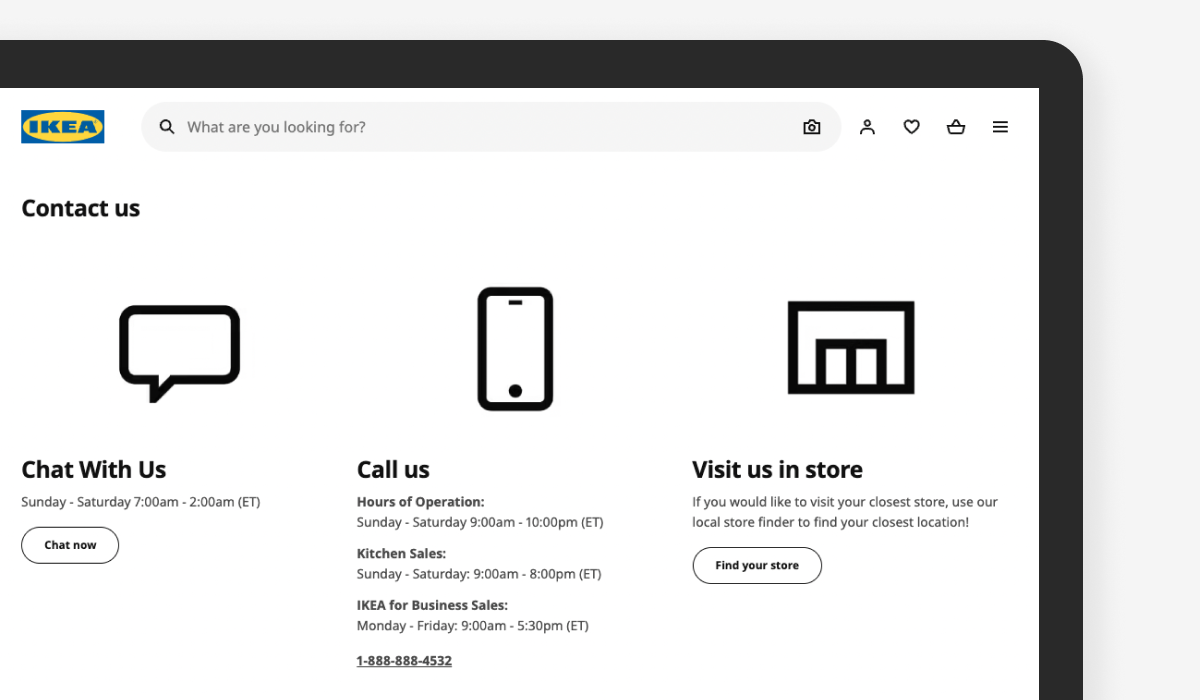The image size is (1200, 700).
Task: Click 'Sunday - Saturday 9:00am - 10:00pm (ET)' text
Action: [x=480, y=522]
